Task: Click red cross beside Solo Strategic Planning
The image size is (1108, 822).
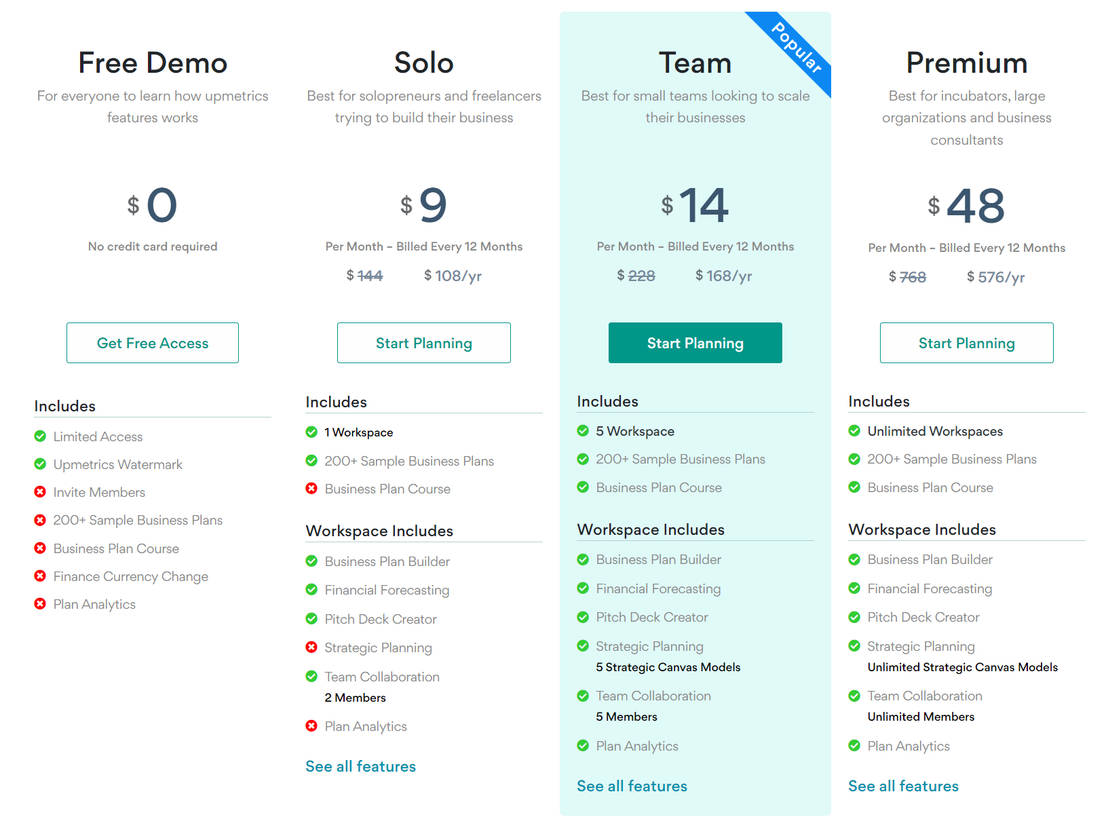Action: click(x=312, y=647)
